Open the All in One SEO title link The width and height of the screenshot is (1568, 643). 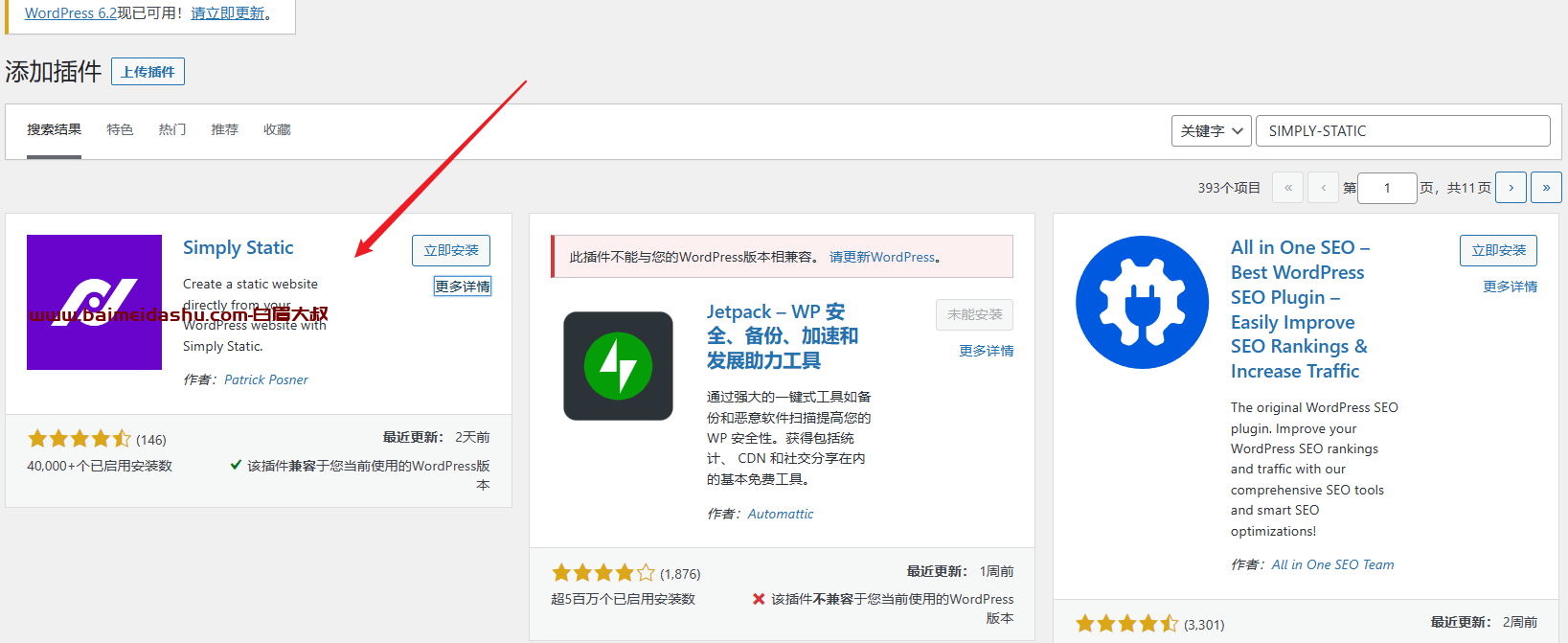pos(1301,310)
